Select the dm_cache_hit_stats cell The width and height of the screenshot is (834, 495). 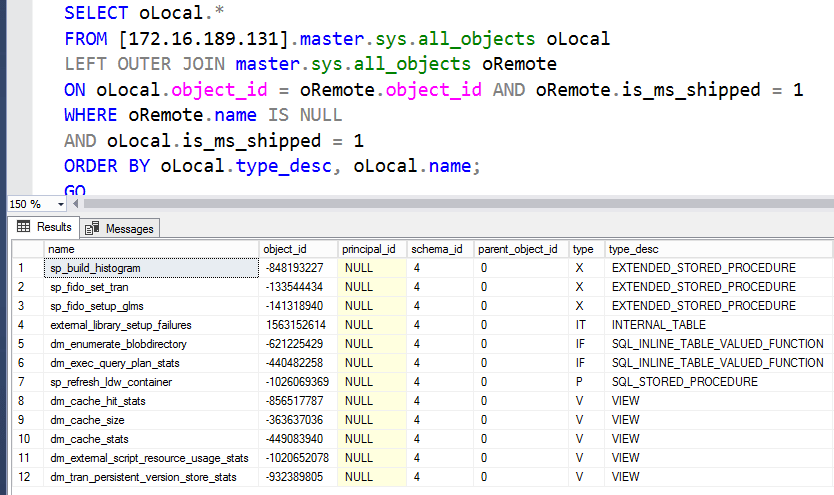(151, 401)
